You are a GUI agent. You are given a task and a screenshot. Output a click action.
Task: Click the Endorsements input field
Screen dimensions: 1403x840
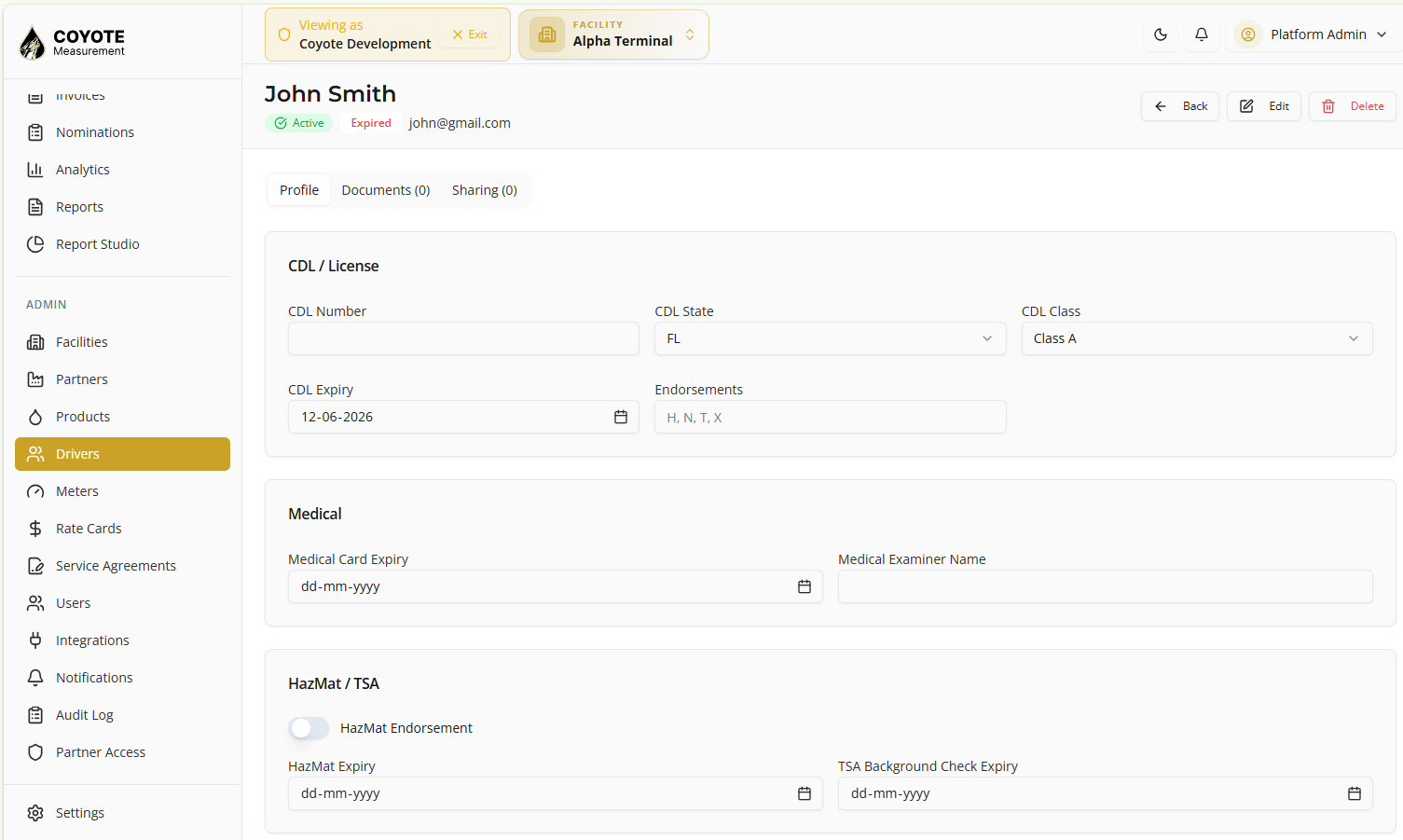click(x=831, y=417)
